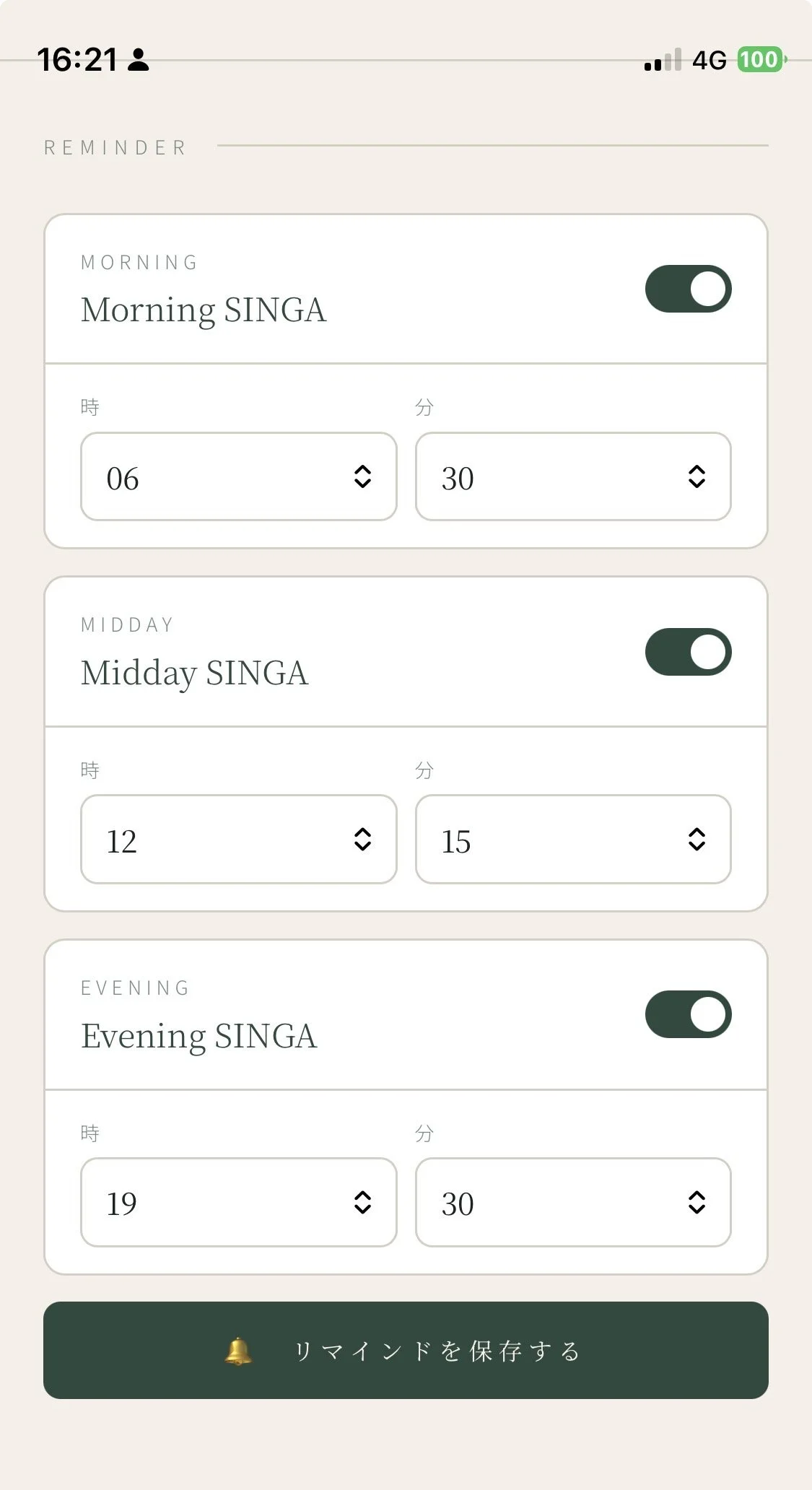Click up-down chevron on Morning hour field

click(x=362, y=476)
